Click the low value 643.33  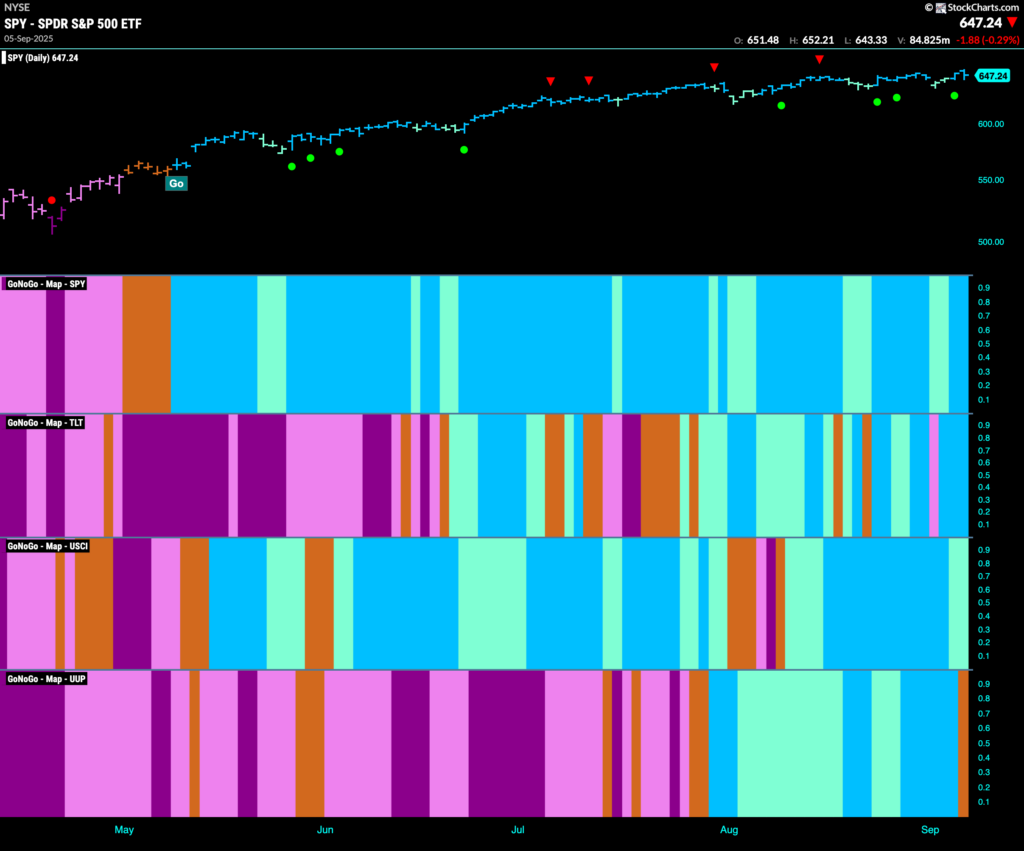point(871,40)
